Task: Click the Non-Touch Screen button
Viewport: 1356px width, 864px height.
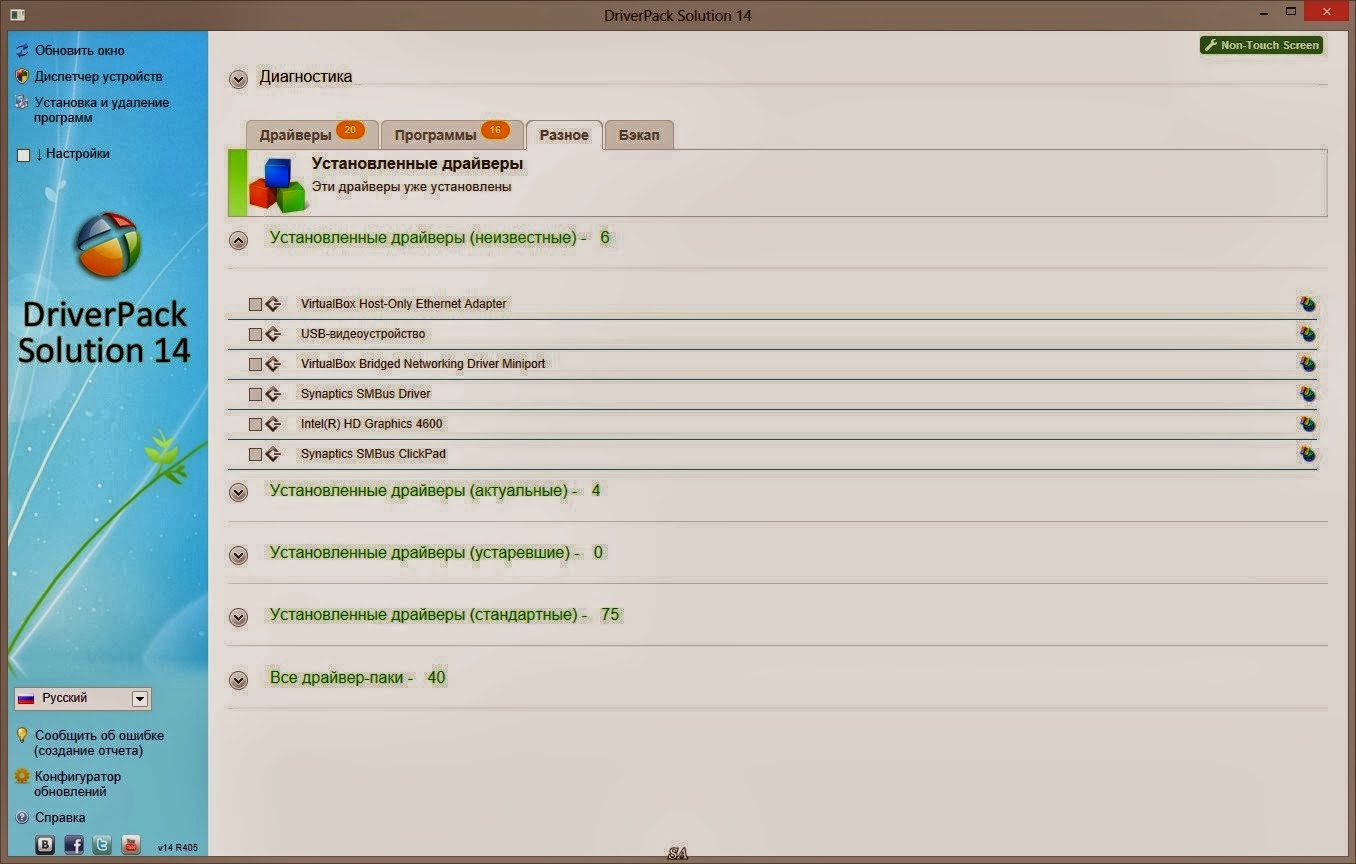Action: [x=1262, y=45]
